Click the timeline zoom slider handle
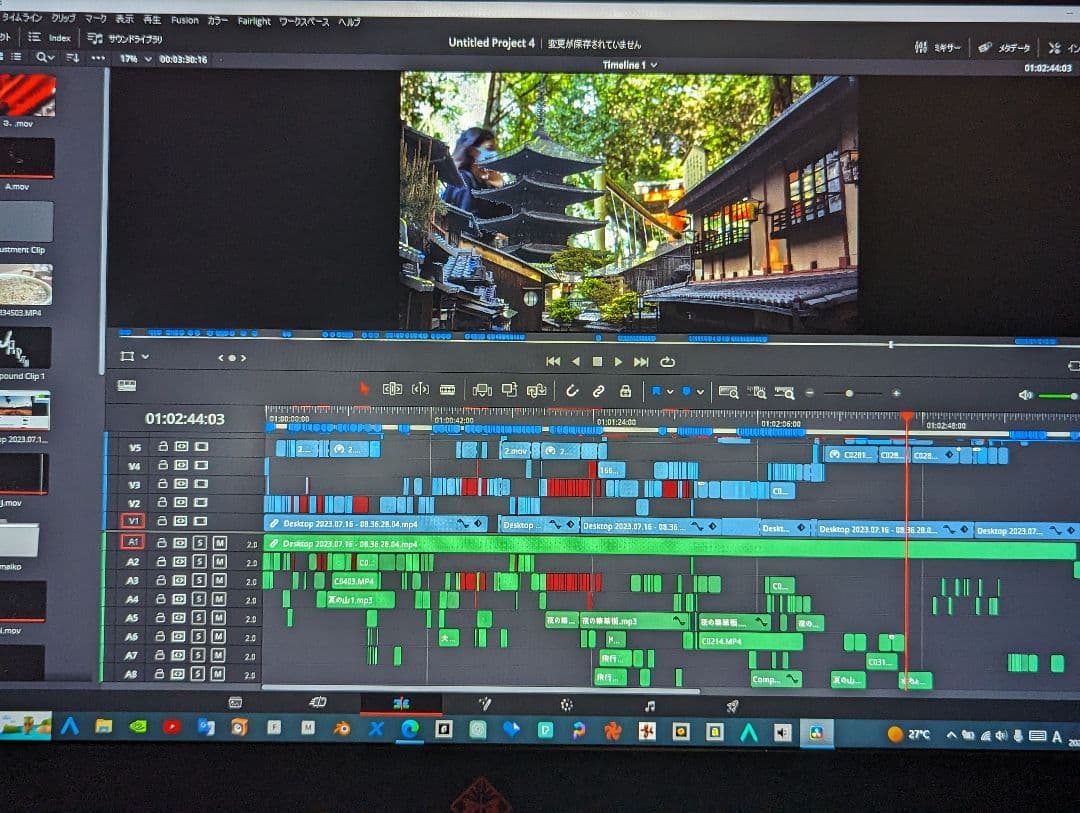The height and width of the screenshot is (813, 1080). point(849,393)
